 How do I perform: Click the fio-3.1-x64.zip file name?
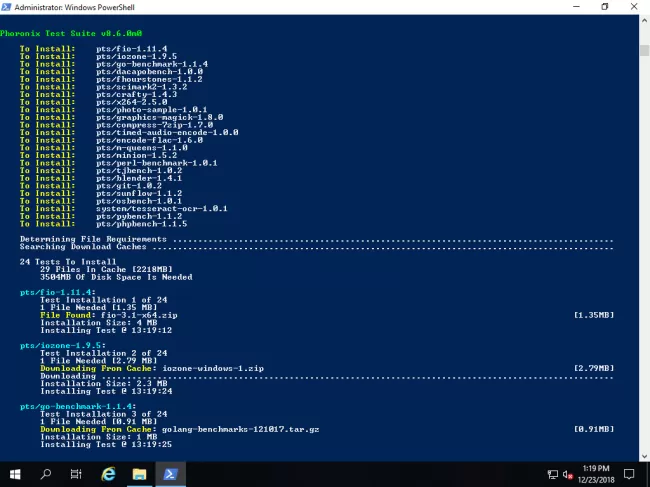139,315
